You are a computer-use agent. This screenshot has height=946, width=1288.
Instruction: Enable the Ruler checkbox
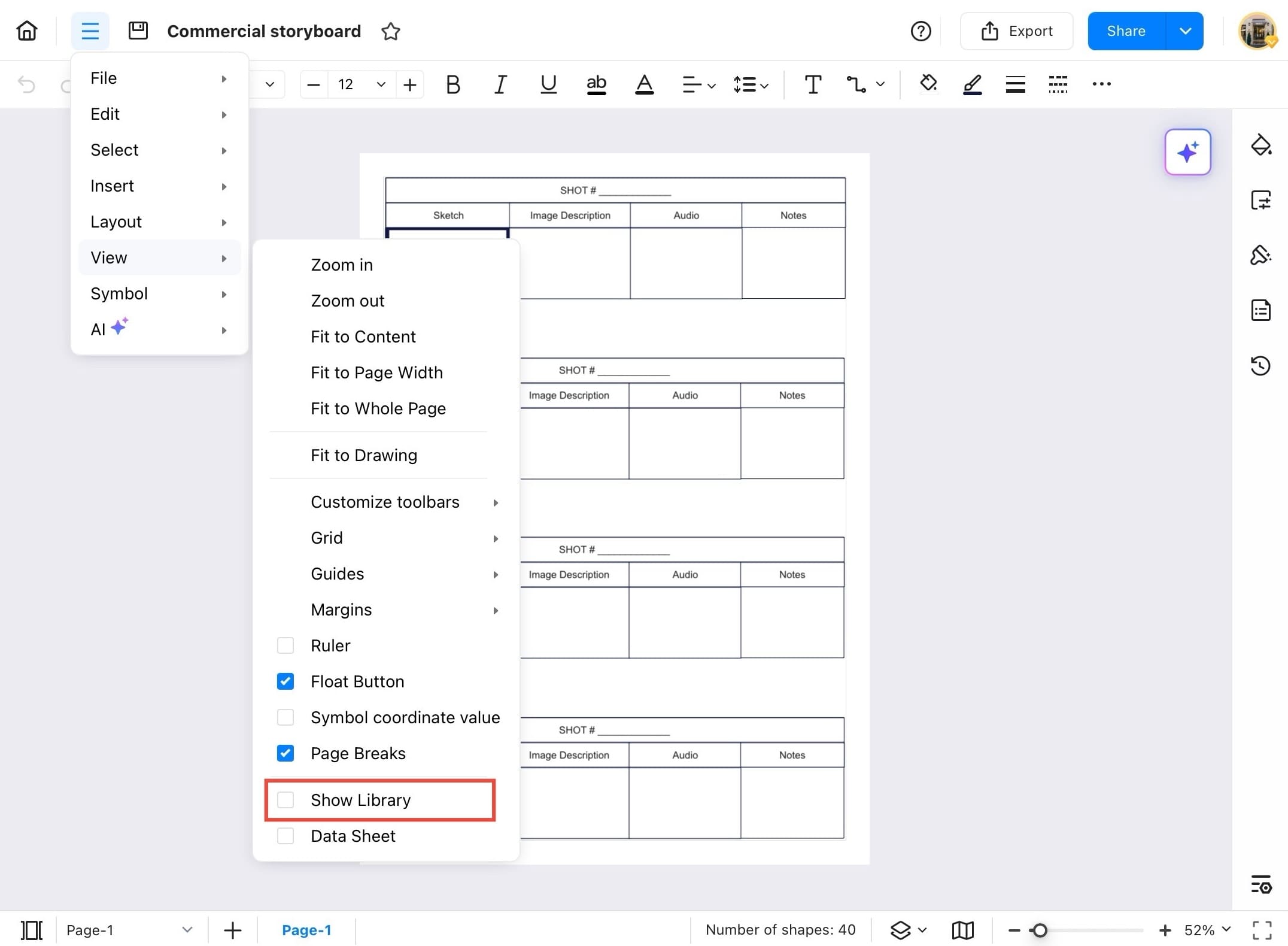285,645
